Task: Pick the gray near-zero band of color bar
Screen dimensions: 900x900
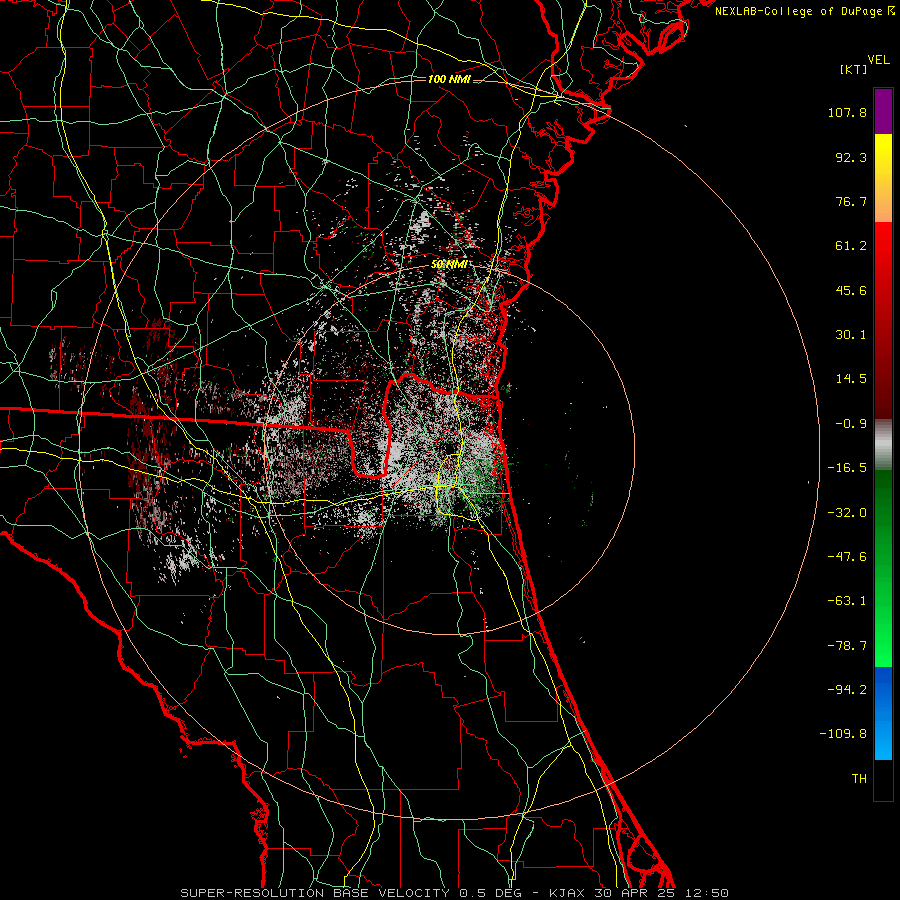Action: [883, 445]
